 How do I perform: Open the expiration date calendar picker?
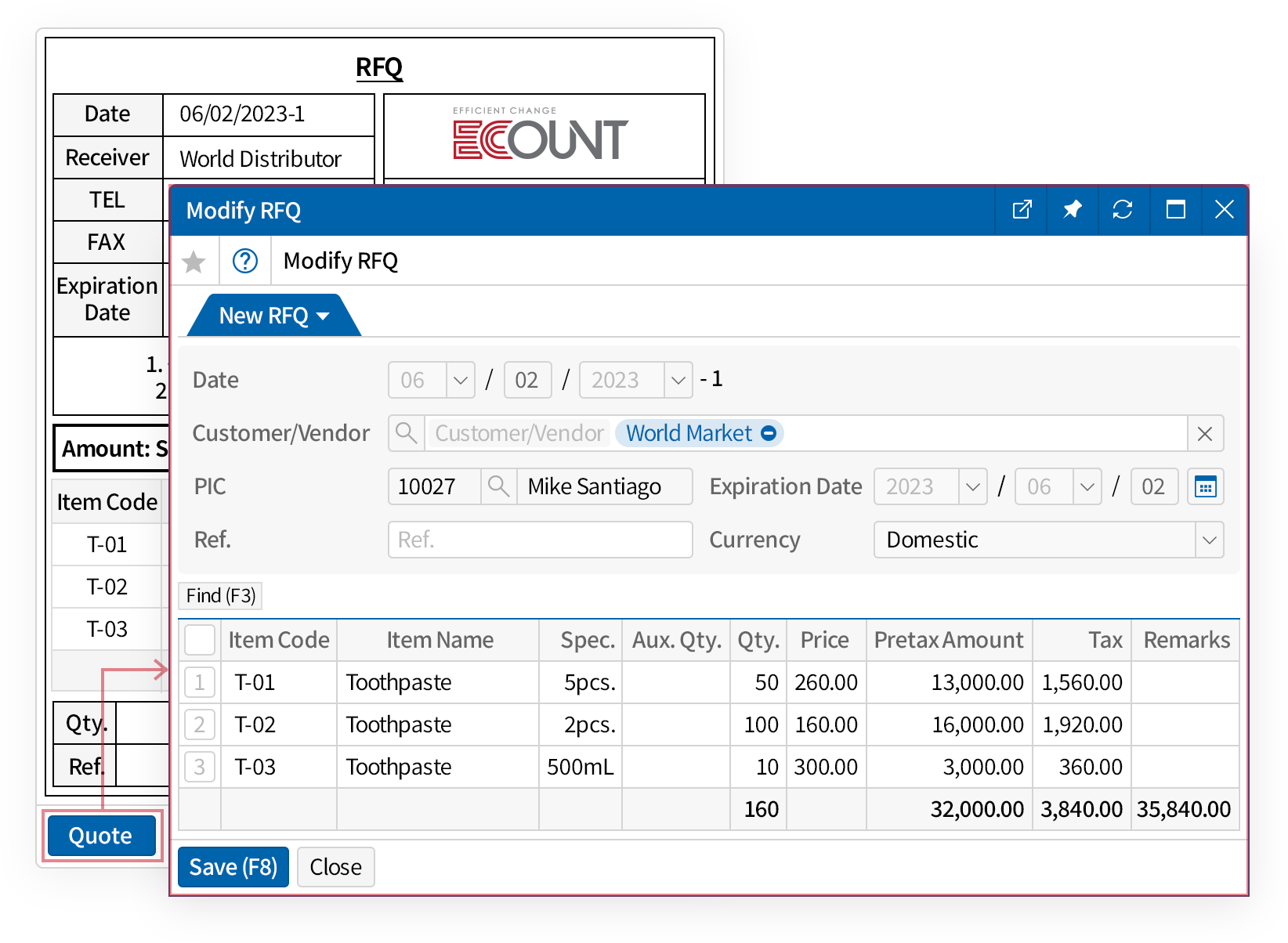coord(1205,487)
